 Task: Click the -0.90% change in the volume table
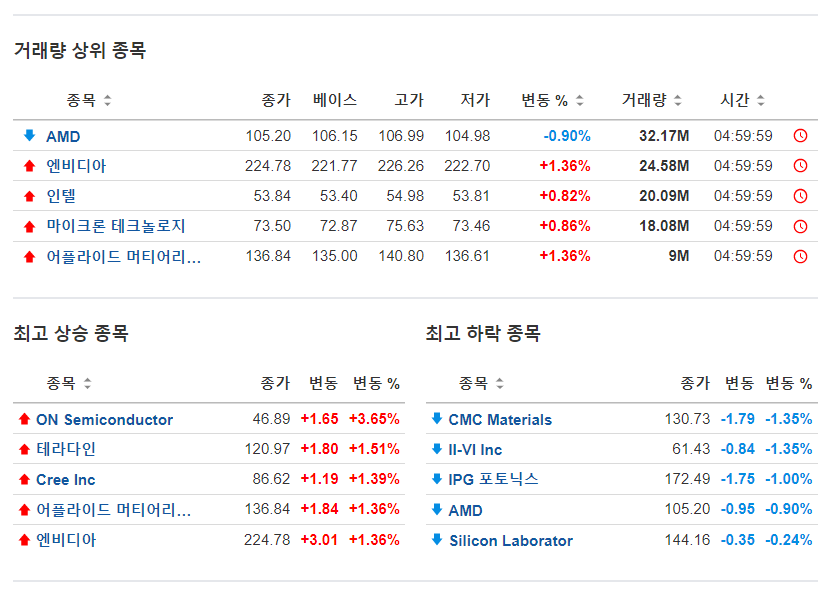click(x=567, y=136)
